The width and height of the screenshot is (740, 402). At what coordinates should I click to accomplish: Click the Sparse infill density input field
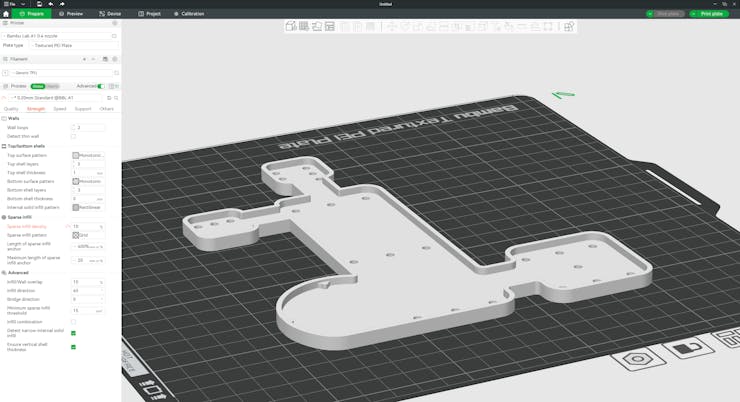[x=85, y=226]
